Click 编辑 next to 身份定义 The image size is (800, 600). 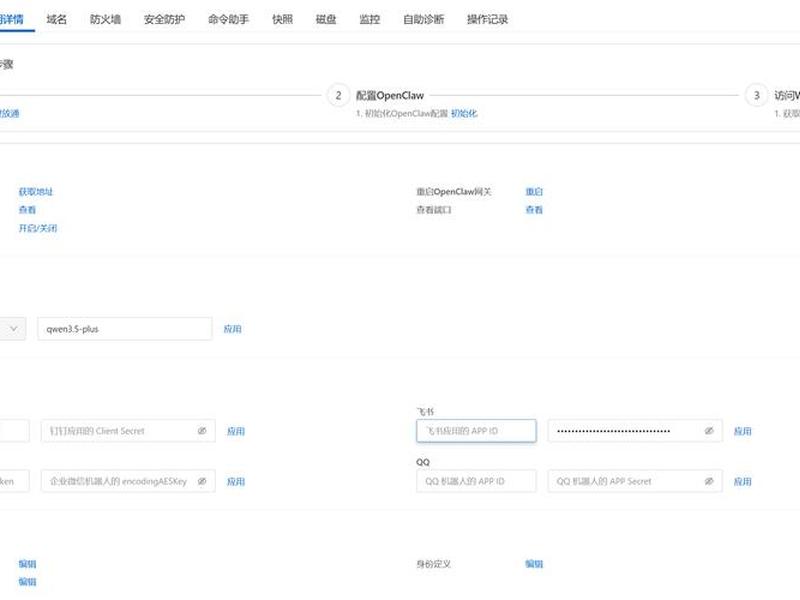(x=534, y=564)
